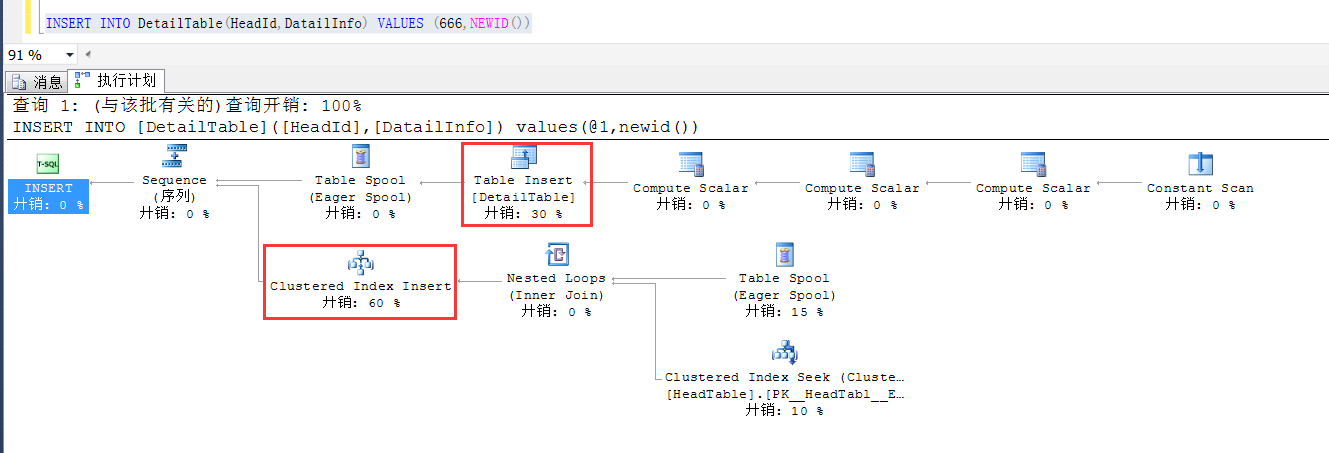Click the 91 % zoom value field
The height and width of the screenshot is (453, 1329).
tap(33, 55)
